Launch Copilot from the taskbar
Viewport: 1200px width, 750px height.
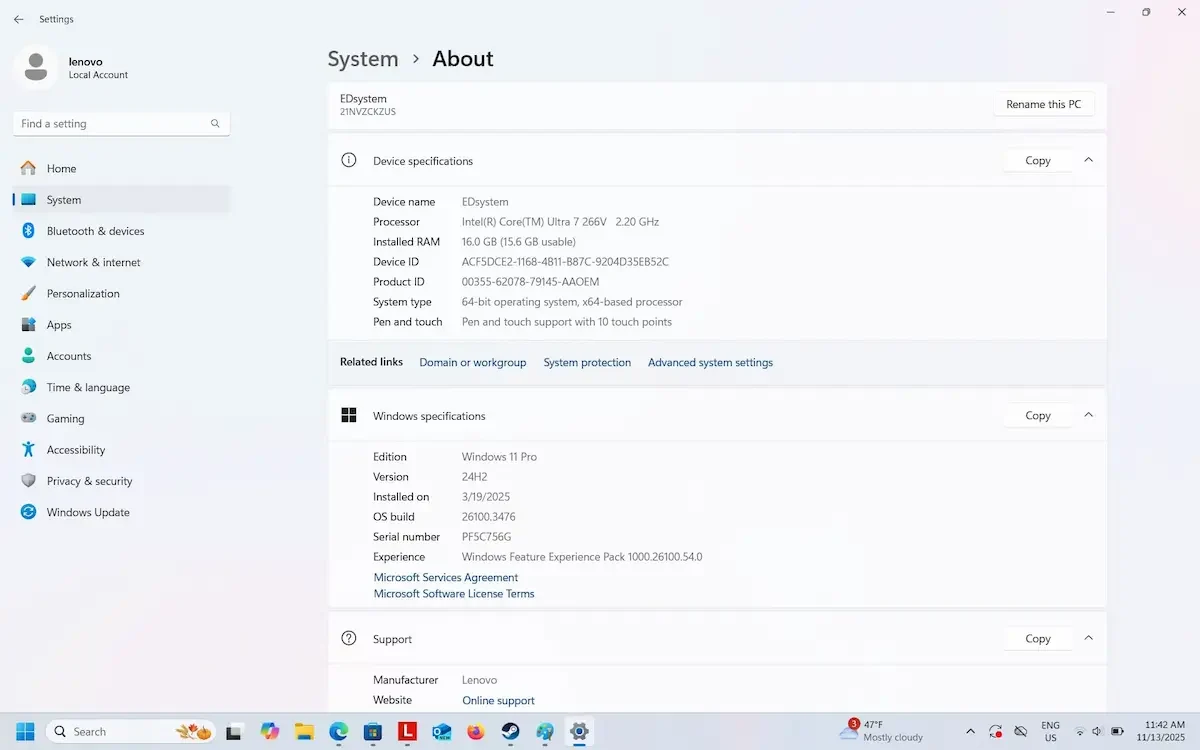tap(269, 732)
